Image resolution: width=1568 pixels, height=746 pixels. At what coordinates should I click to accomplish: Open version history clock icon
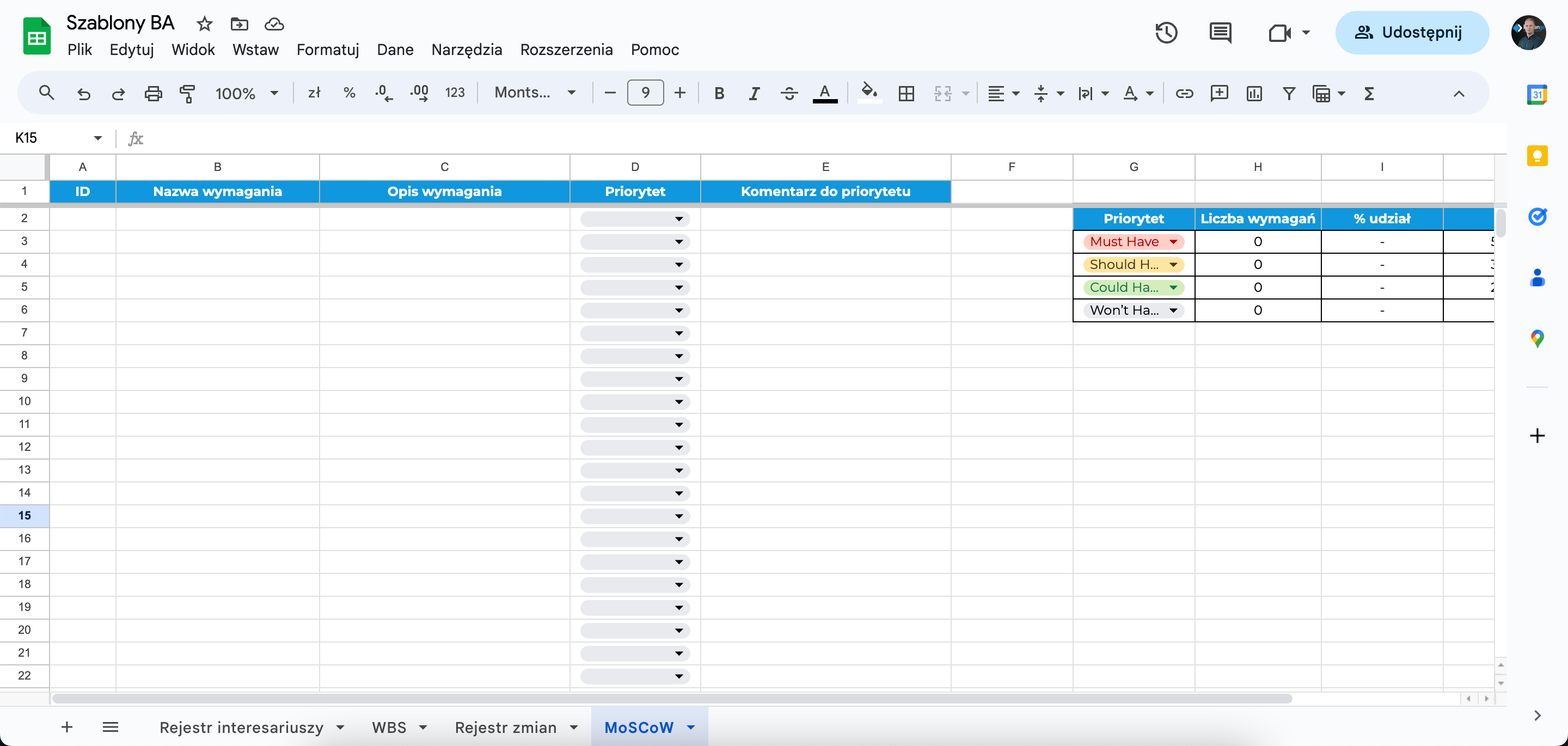(x=1166, y=32)
